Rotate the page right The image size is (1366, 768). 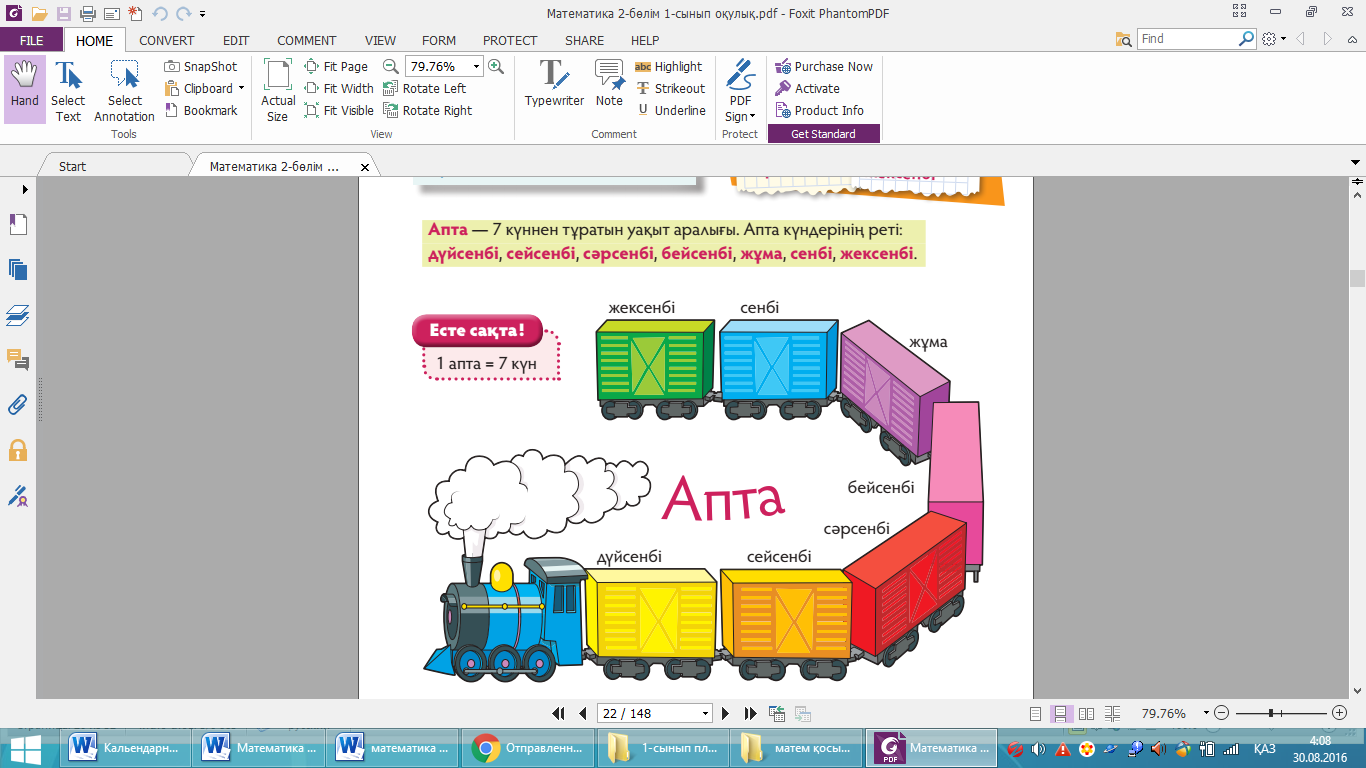tap(428, 111)
